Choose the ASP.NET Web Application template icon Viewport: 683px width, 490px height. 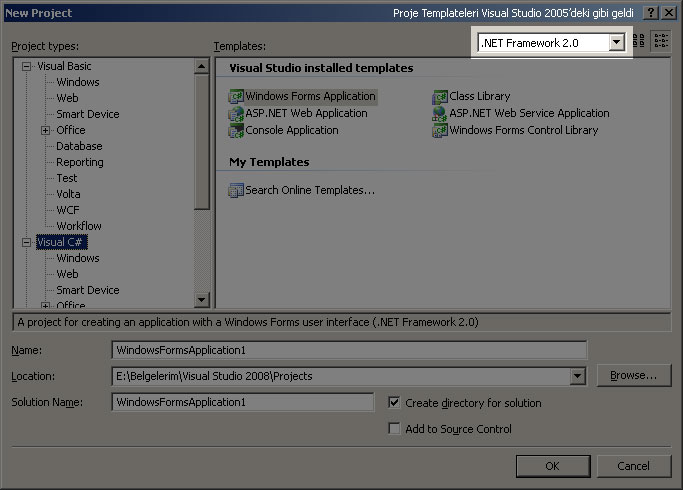point(237,114)
